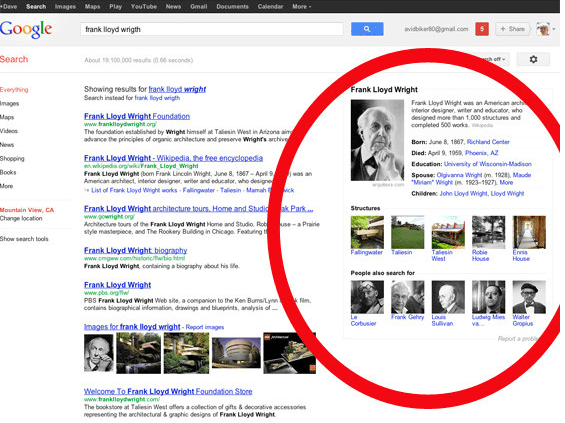Click Olgivanna Wright spouse link
The height and width of the screenshot is (423, 565).
click(x=459, y=175)
